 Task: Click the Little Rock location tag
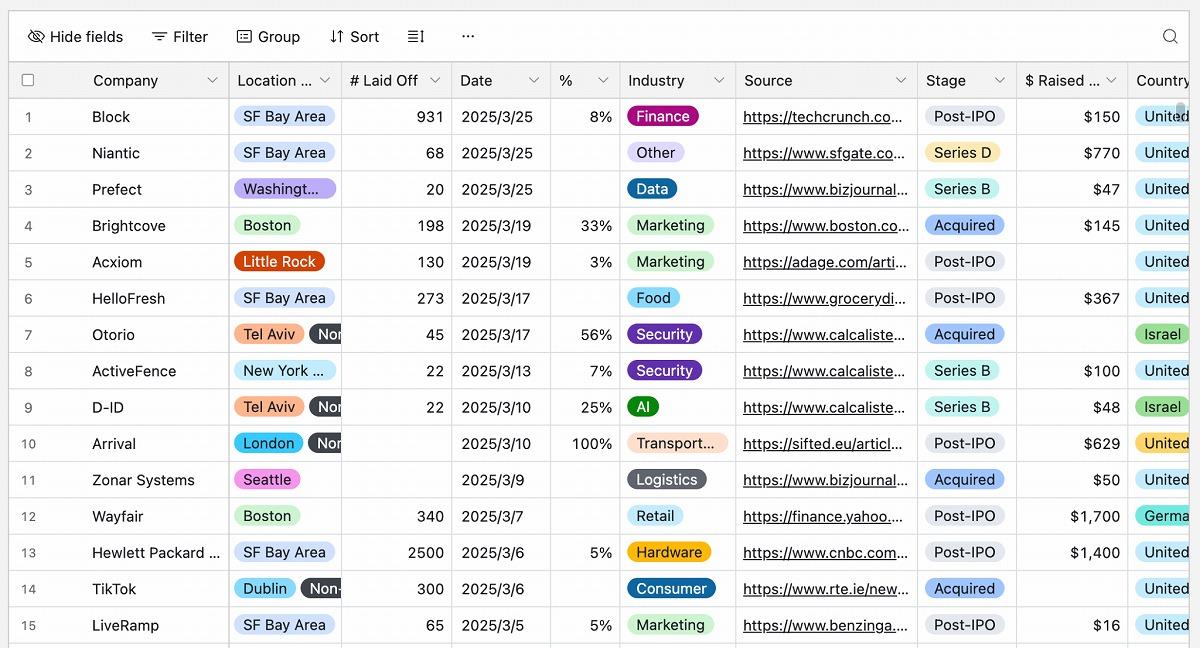pyautogui.click(x=279, y=262)
